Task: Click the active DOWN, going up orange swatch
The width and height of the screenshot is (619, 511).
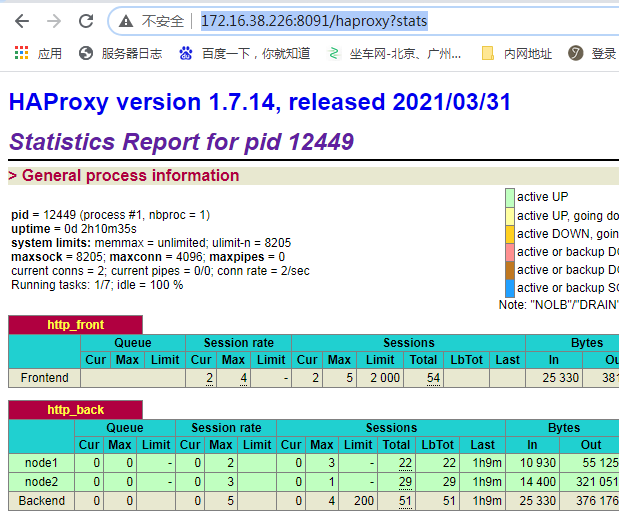Action: 510,234
